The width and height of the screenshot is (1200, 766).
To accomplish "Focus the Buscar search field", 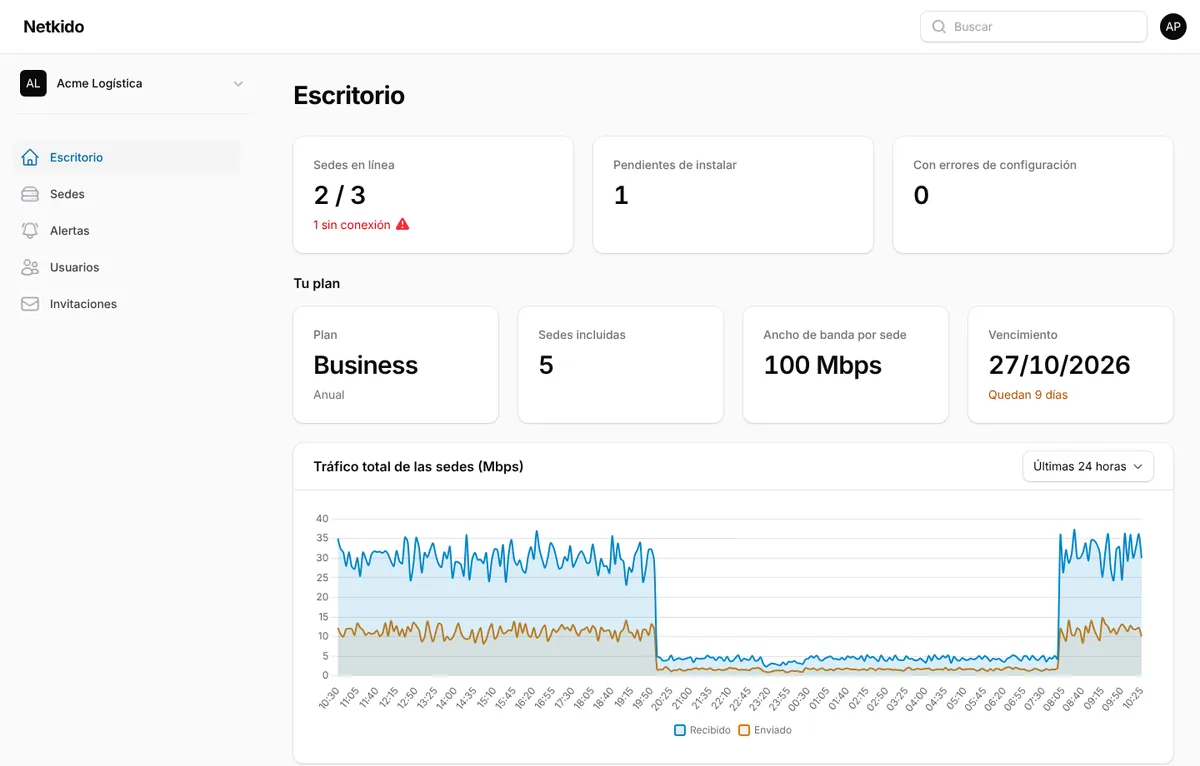I will click(1033, 27).
